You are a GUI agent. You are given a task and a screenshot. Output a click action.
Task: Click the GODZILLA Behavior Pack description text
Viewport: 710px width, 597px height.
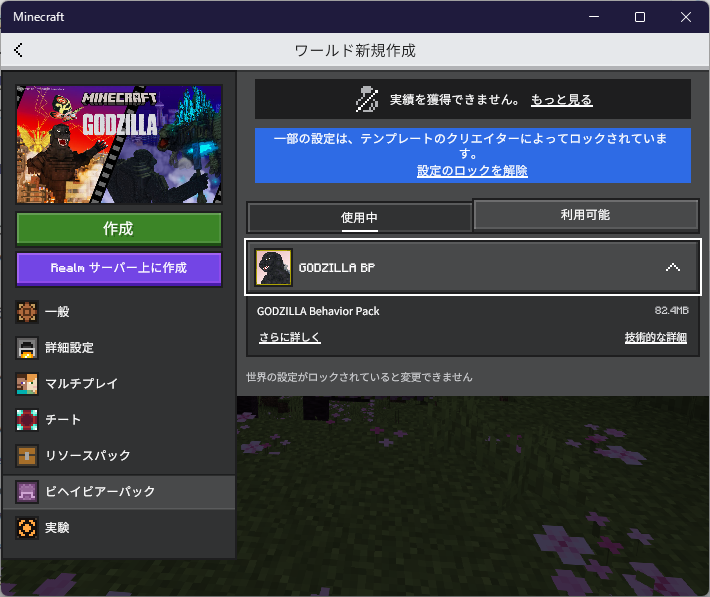pos(318,311)
